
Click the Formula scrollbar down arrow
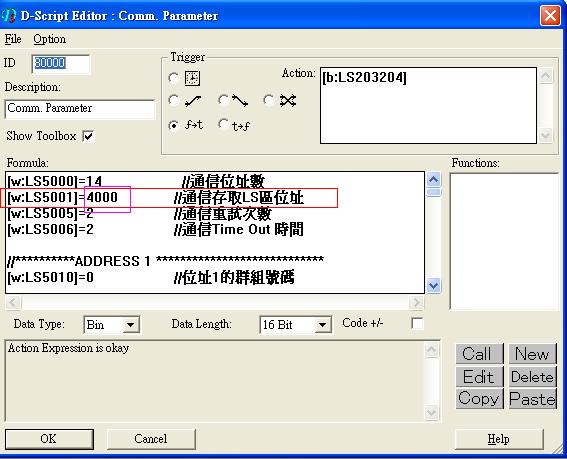(x=434, y=286)
